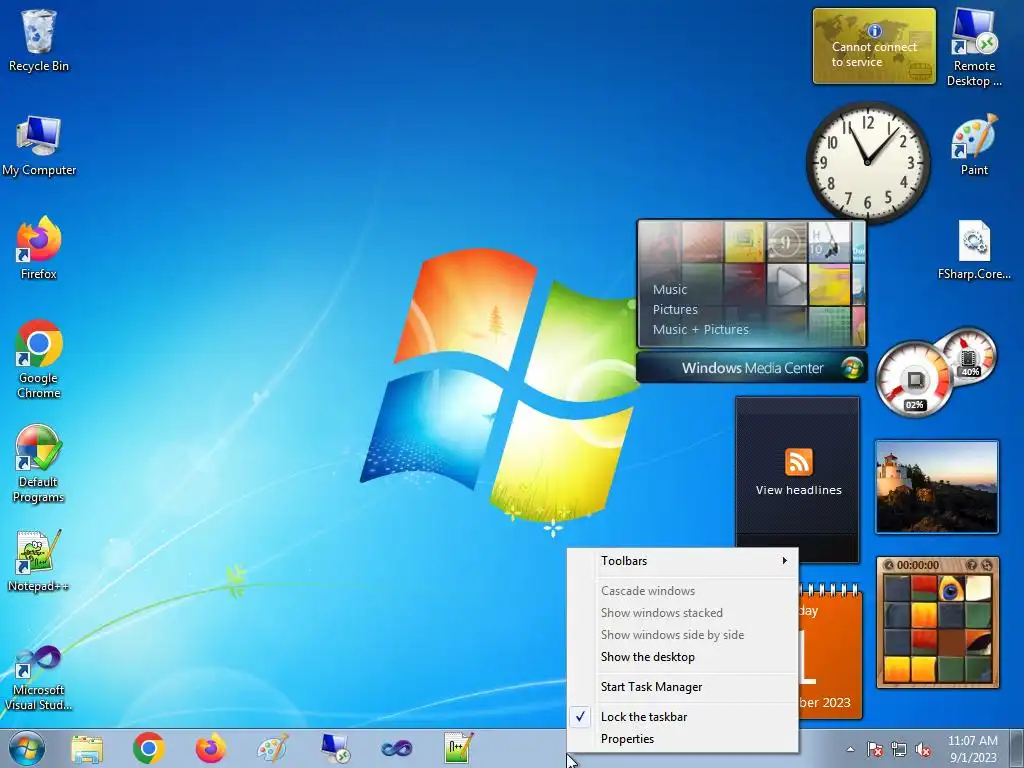The width and height of the screenshot is (1024, 768).
Task: Select the Notepad++ desktop shortcut
Action: click(x=39, y=560)
